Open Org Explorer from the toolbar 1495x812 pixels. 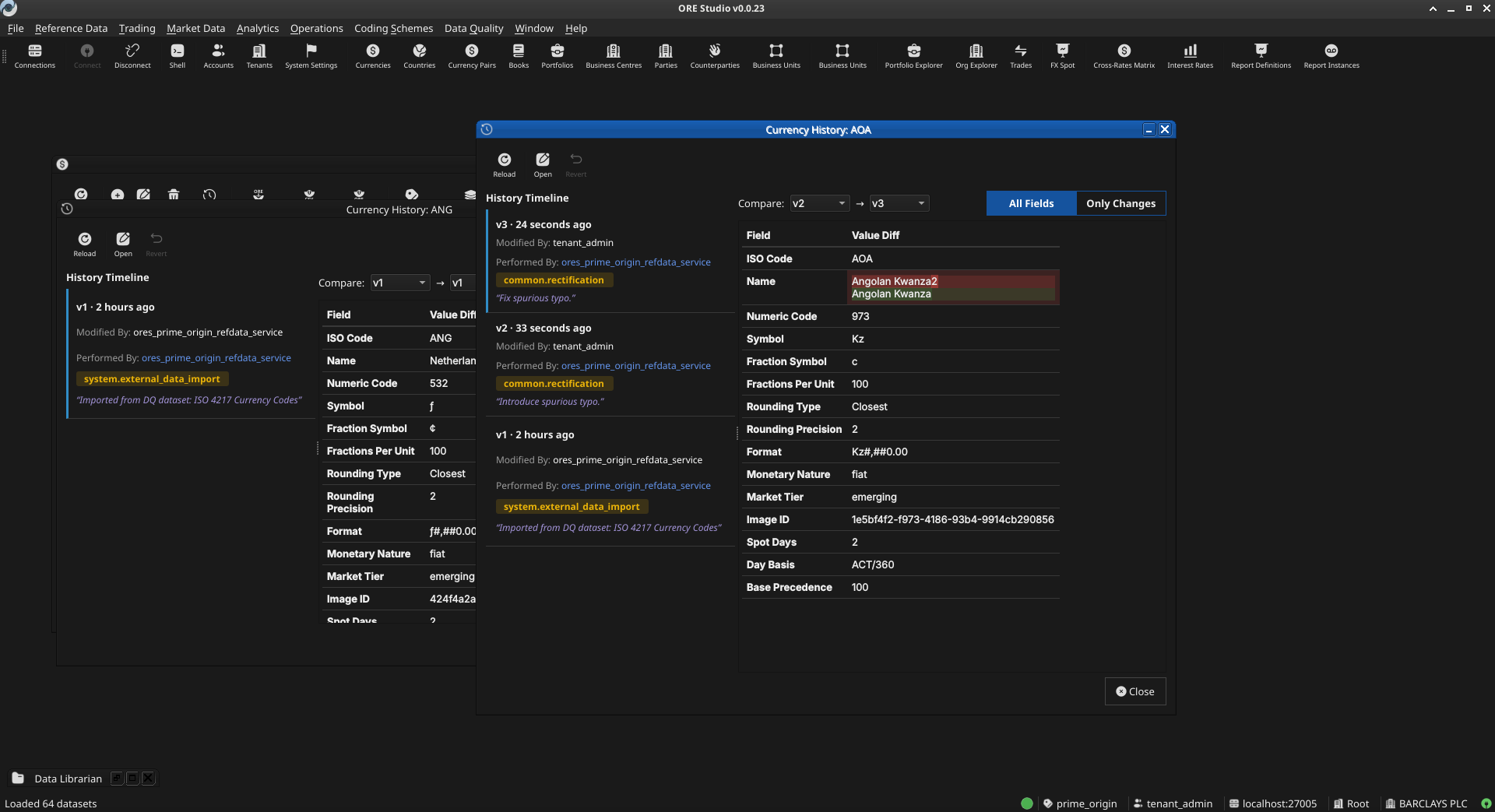coord(976,56)
